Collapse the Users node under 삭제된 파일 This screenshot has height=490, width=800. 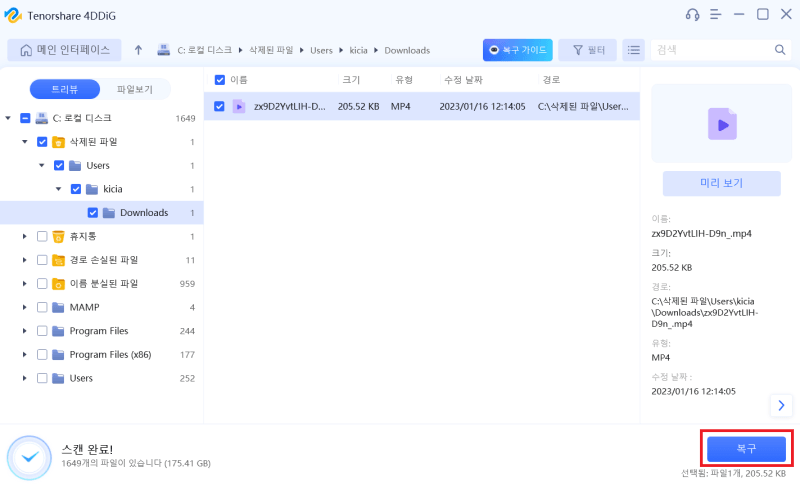point(42,165)
